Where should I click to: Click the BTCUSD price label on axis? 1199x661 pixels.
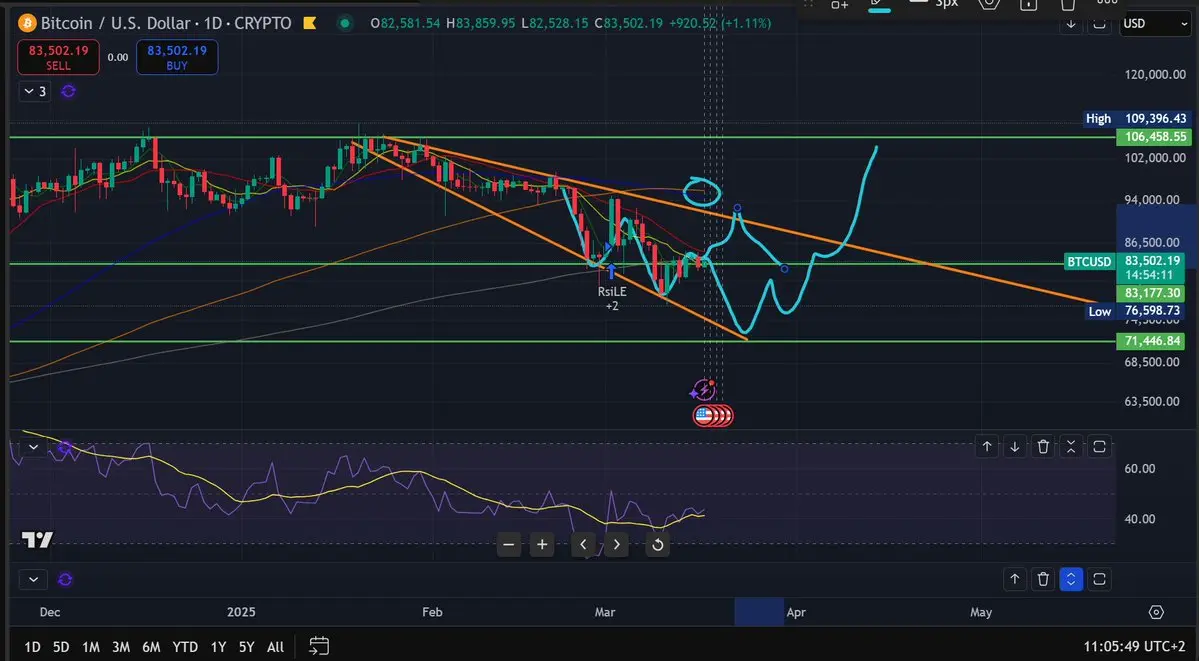(x=1089, y=262)
